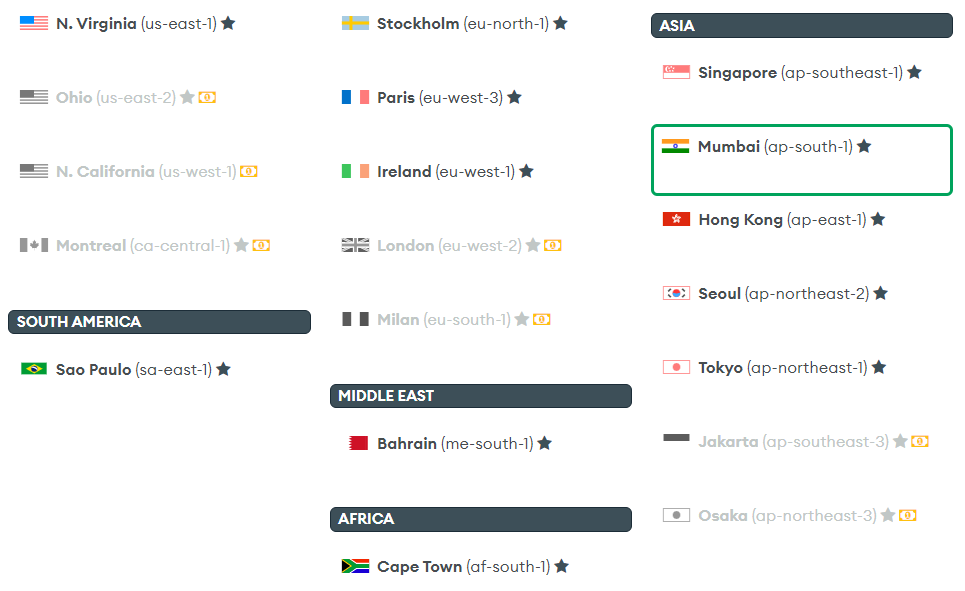The image size is (965, 591).
Task: Click the star icon next to Hong Kong
Action: click(x=878, y=219)
